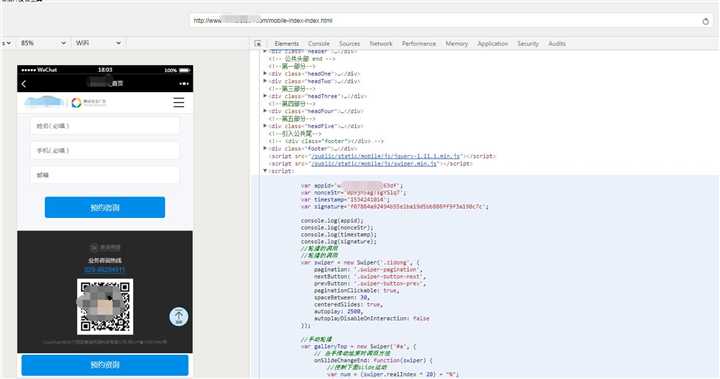Switch to the Network tab
This screenshot has width=720, height=379.
[x=381, y=44]
